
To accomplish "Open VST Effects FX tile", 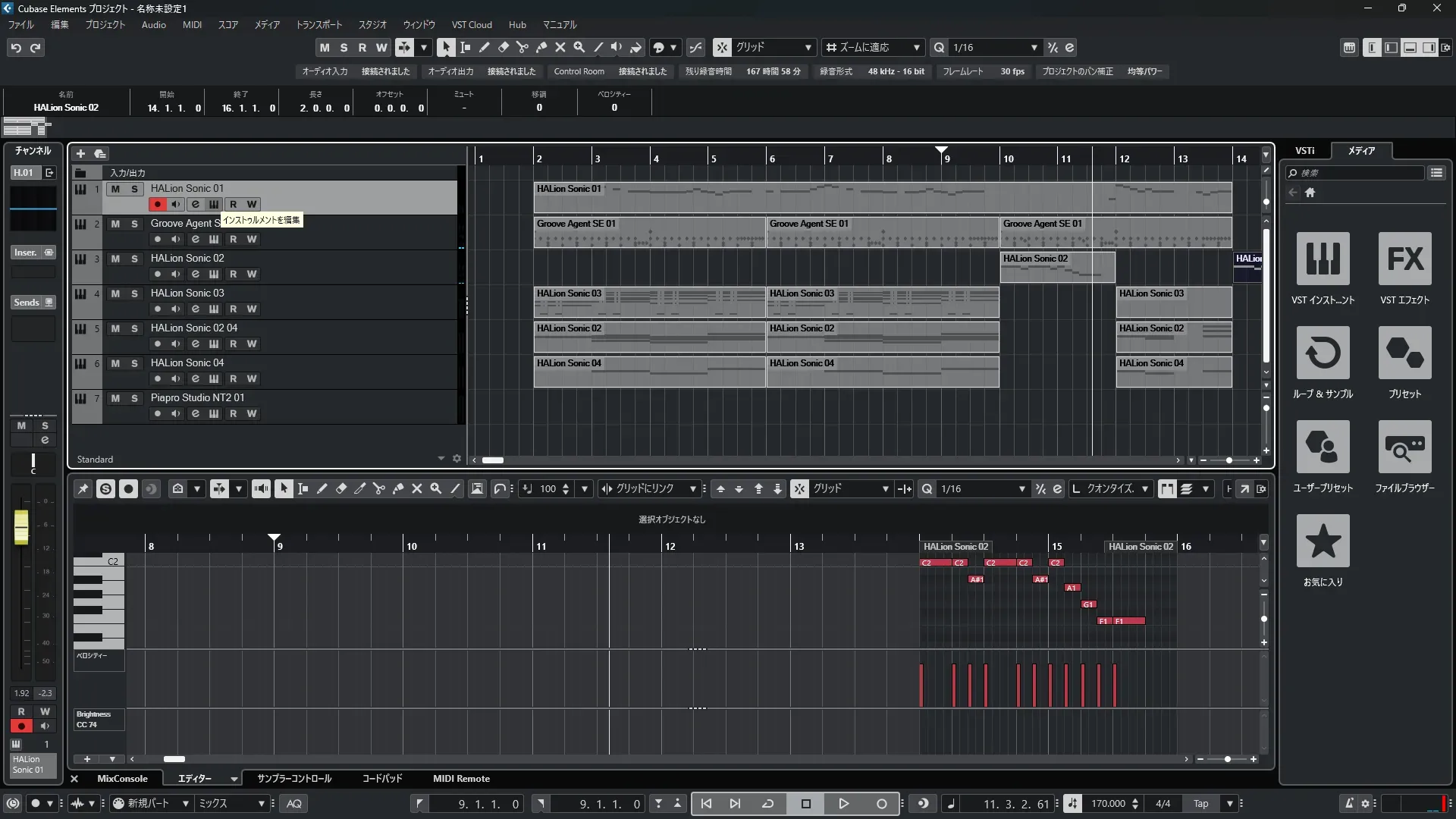I will [x=1404, y=259].
